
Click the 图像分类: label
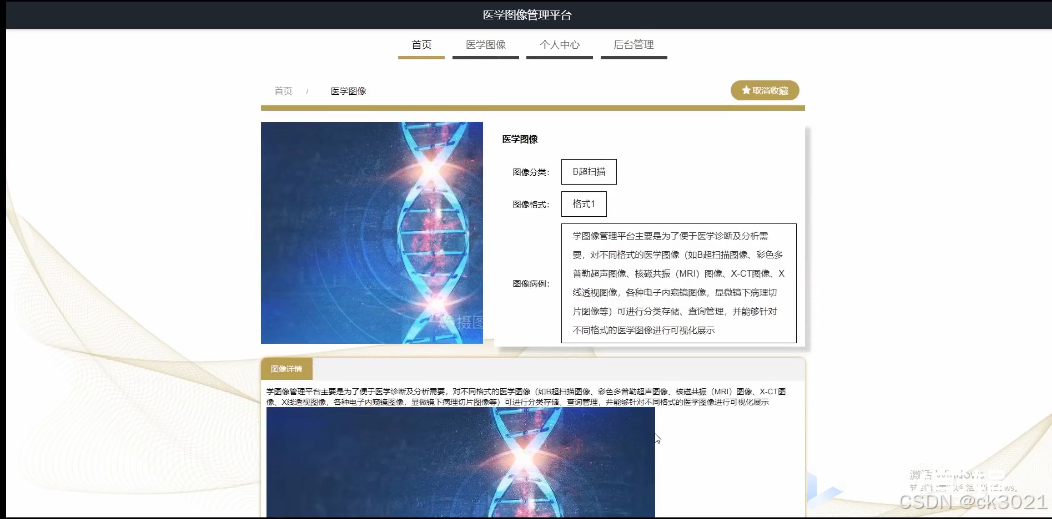[531, 172]
